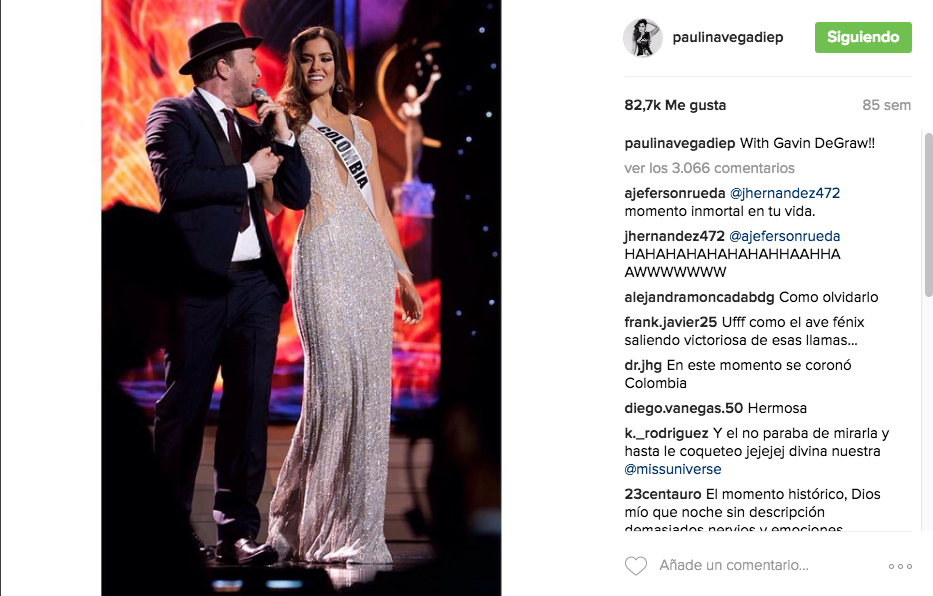The height and width of the screenshot is (596, 933).
Task: View frank.javier25 commenter profile
Action: pyautogui.click(x=671, y=322)
